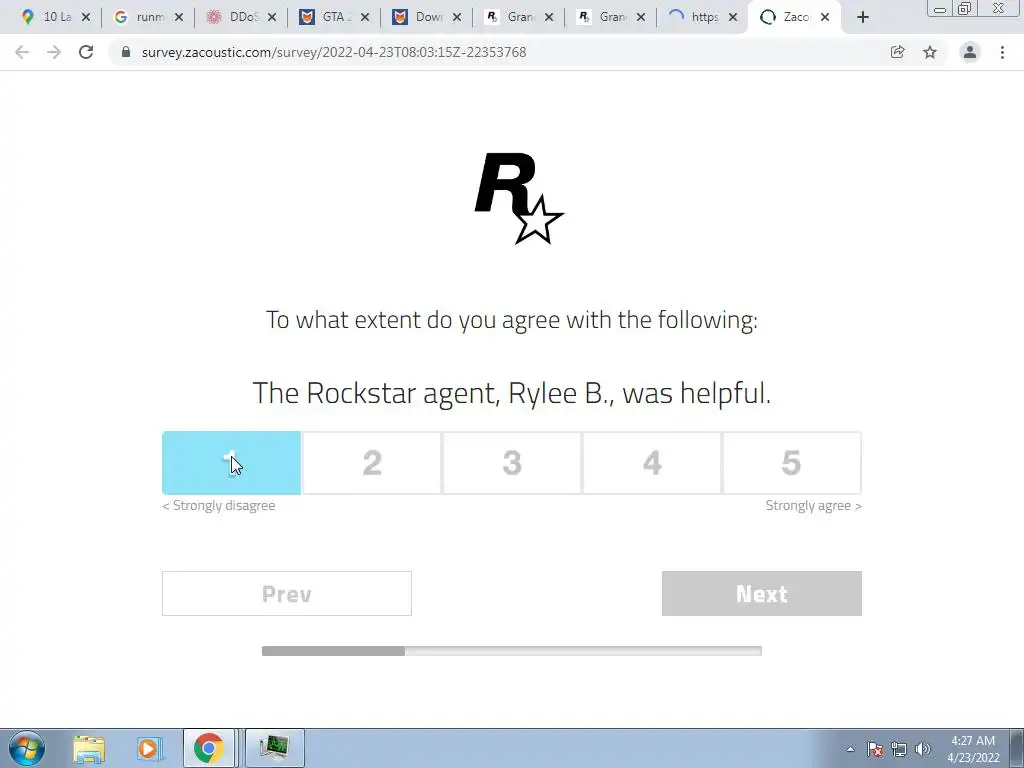Choose rating 3 on the scale
Viewport: 1024px width, 768px height.
coord(512,463)
